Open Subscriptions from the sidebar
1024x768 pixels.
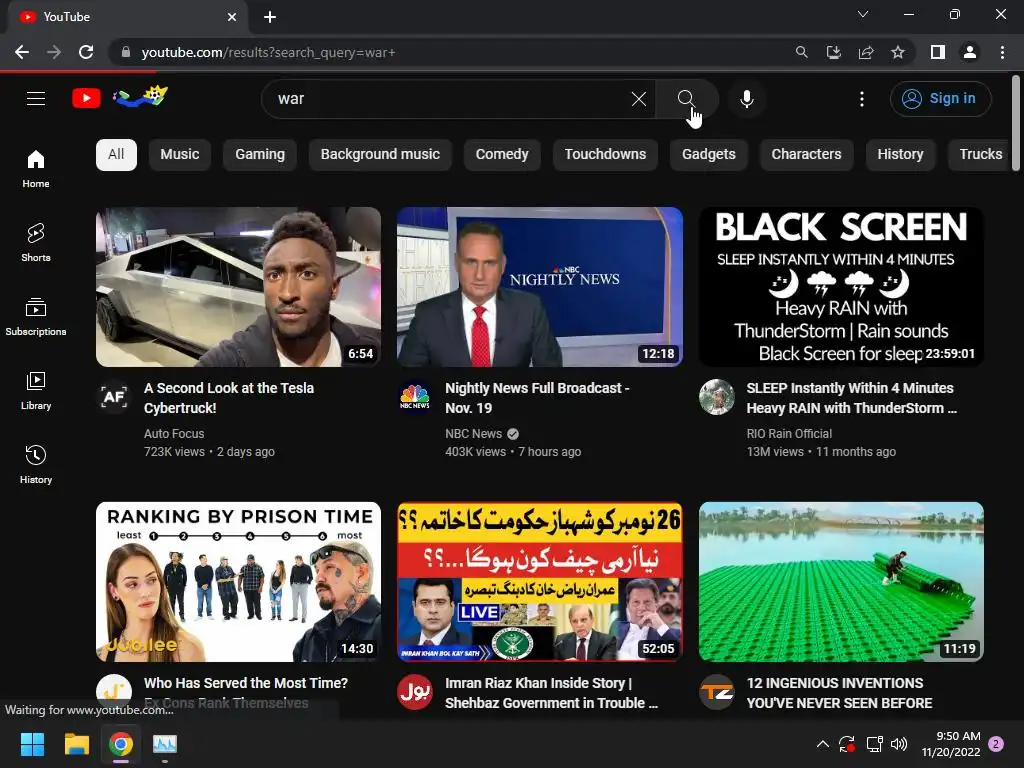point(36,317)
